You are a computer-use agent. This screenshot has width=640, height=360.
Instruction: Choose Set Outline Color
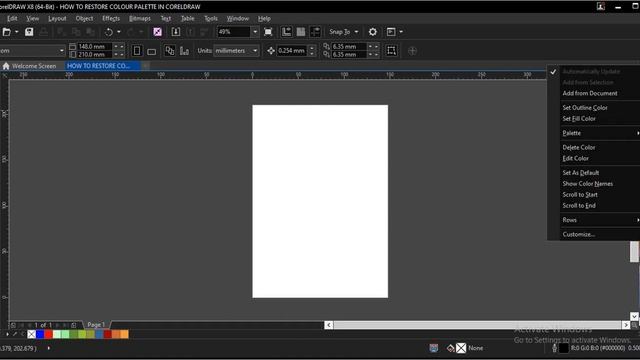(585, 108)
